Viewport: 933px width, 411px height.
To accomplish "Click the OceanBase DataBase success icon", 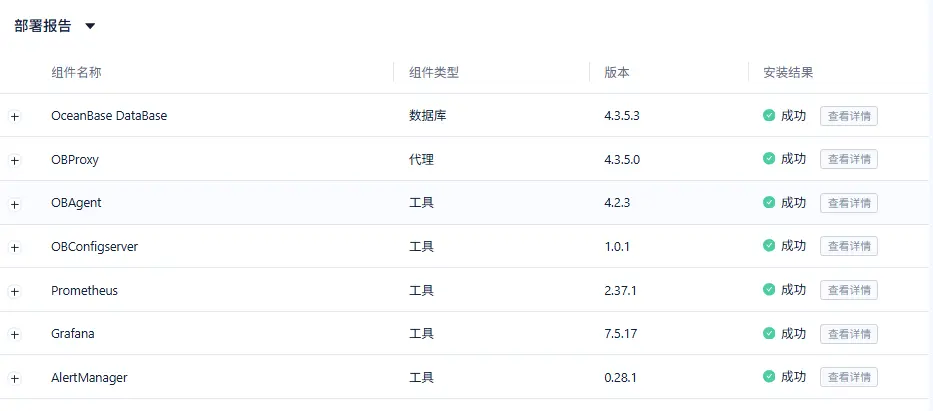I will (769, 115).
